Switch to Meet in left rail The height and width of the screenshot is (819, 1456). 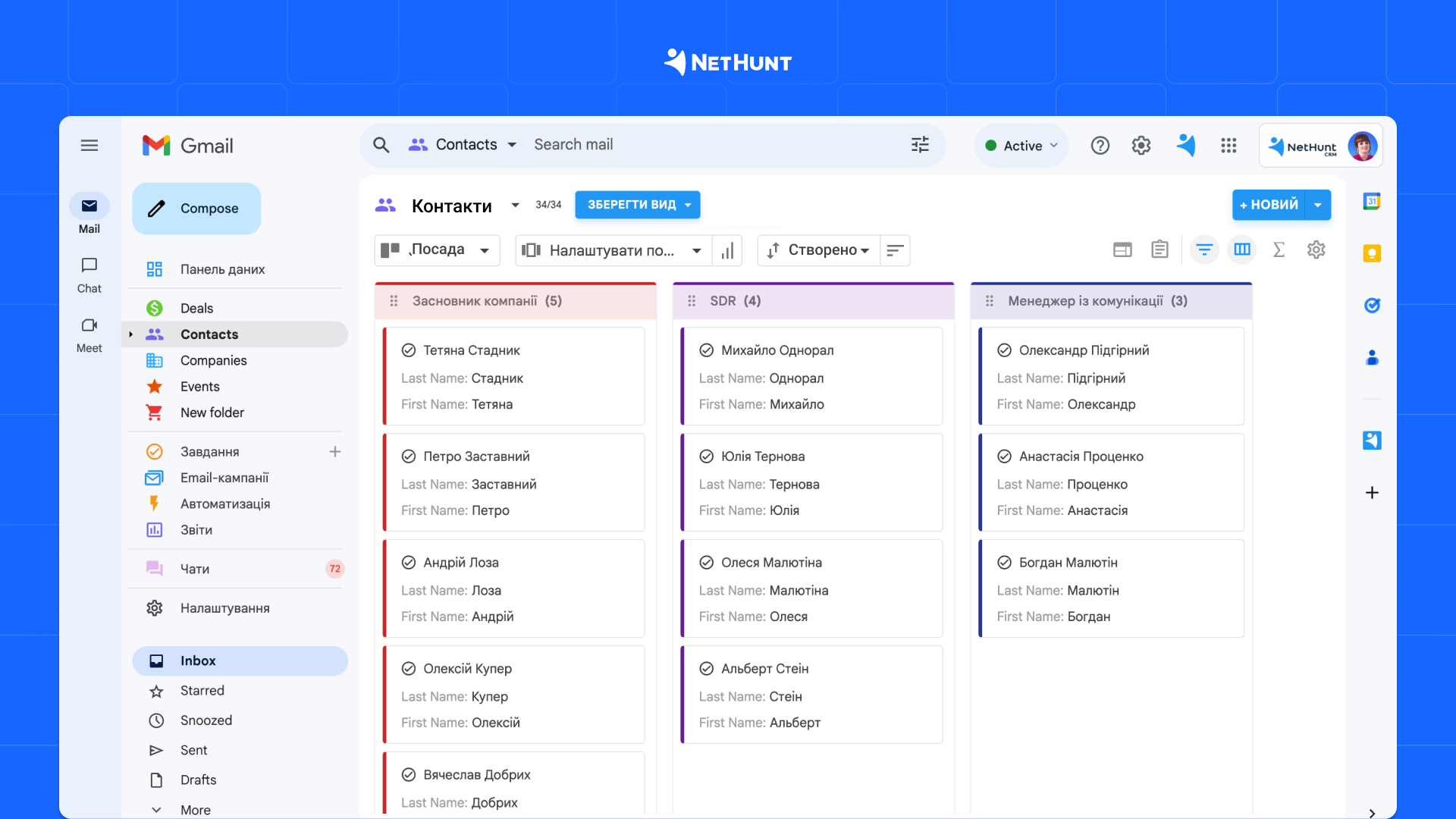(89, 334)
